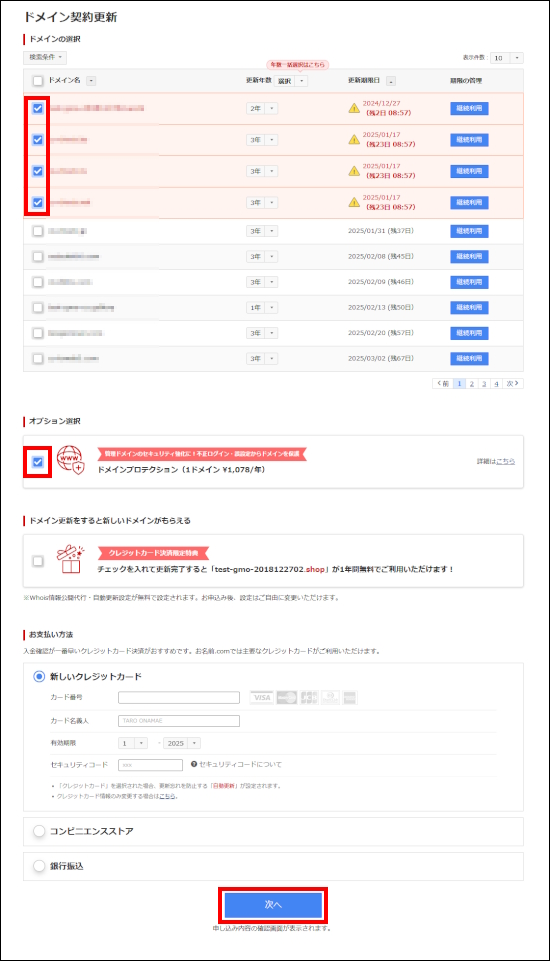Click 継続利用 in the 2024/12/27 row
The image size is (550, 961).
(x=469, y=108)
